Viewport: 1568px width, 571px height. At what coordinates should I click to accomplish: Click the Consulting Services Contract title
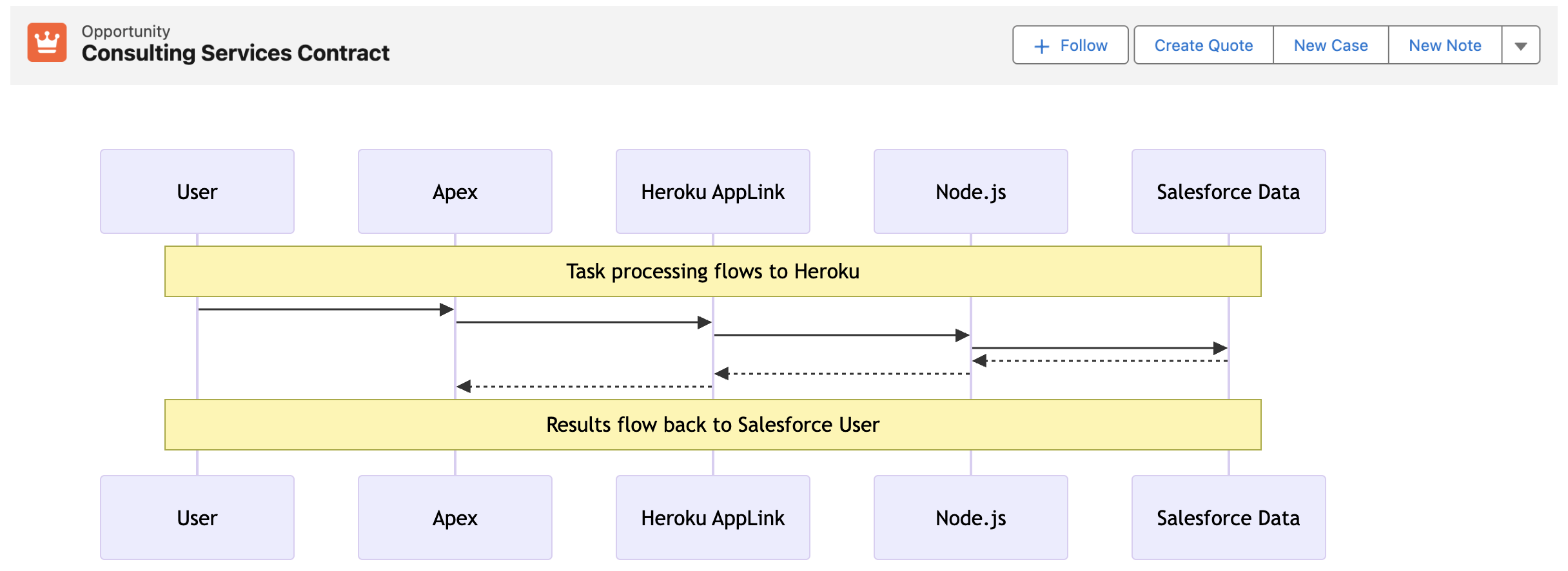coord(235,53)
